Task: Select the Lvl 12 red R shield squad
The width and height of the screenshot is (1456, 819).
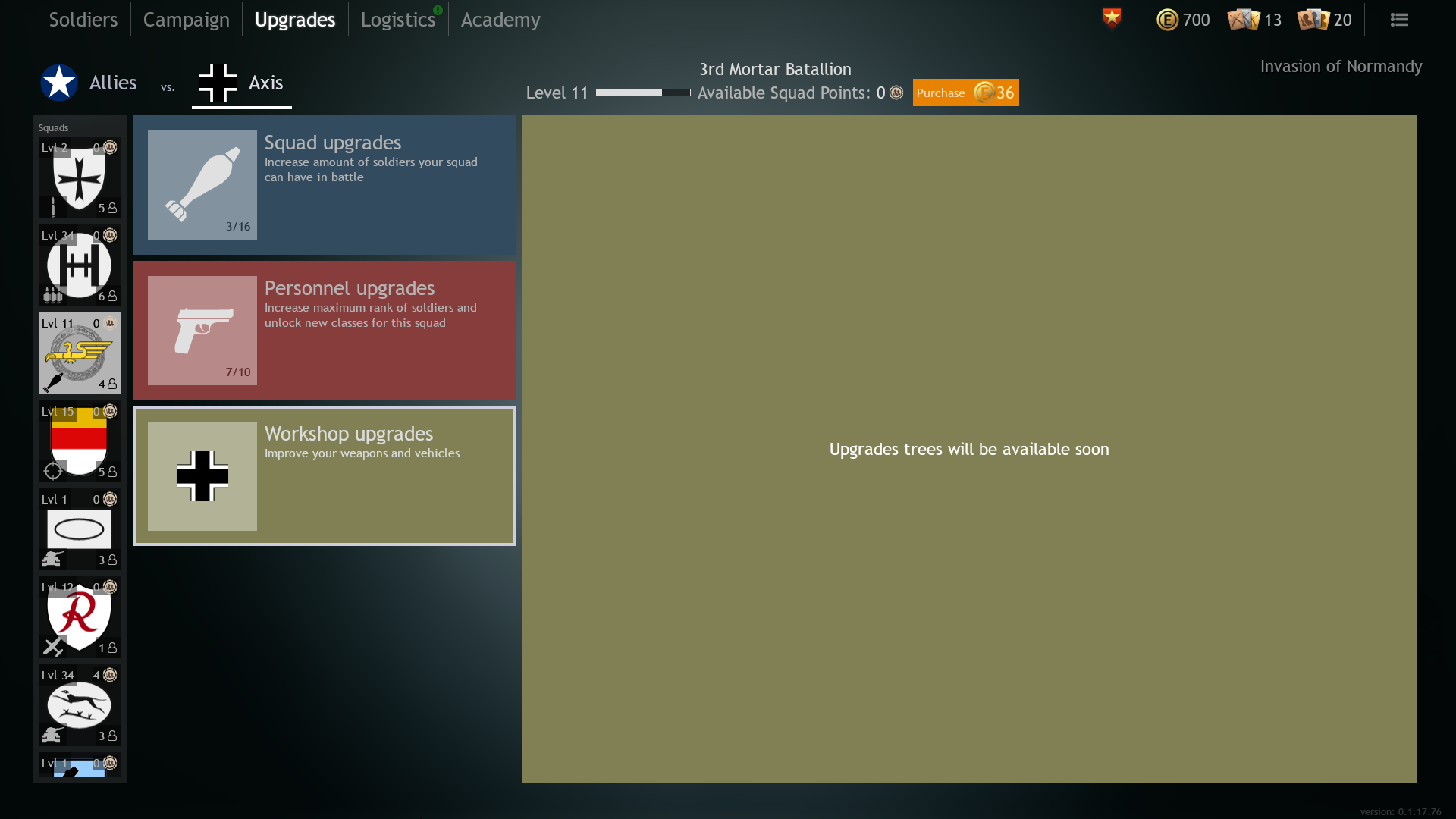Action: 79,617
